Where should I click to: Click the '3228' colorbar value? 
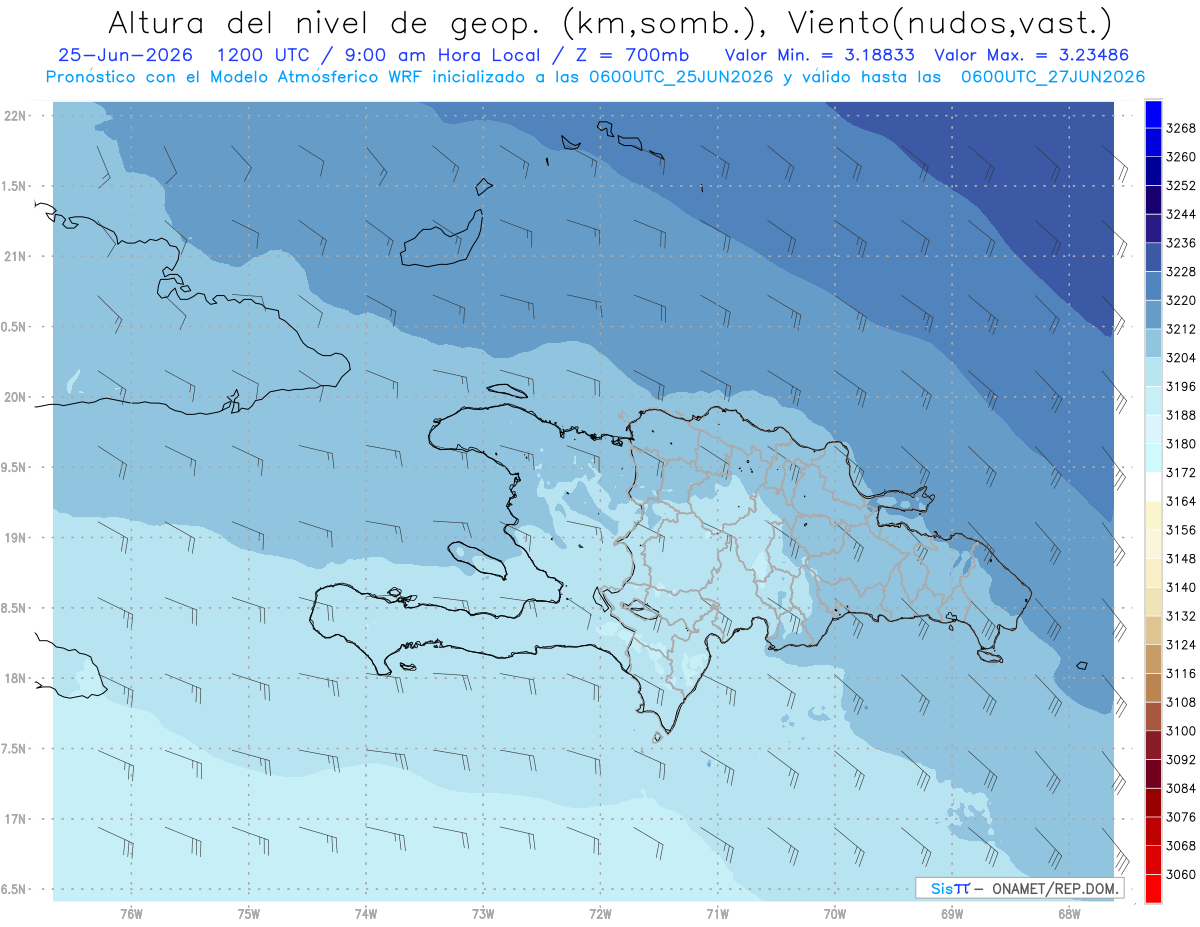[1181, 272]
